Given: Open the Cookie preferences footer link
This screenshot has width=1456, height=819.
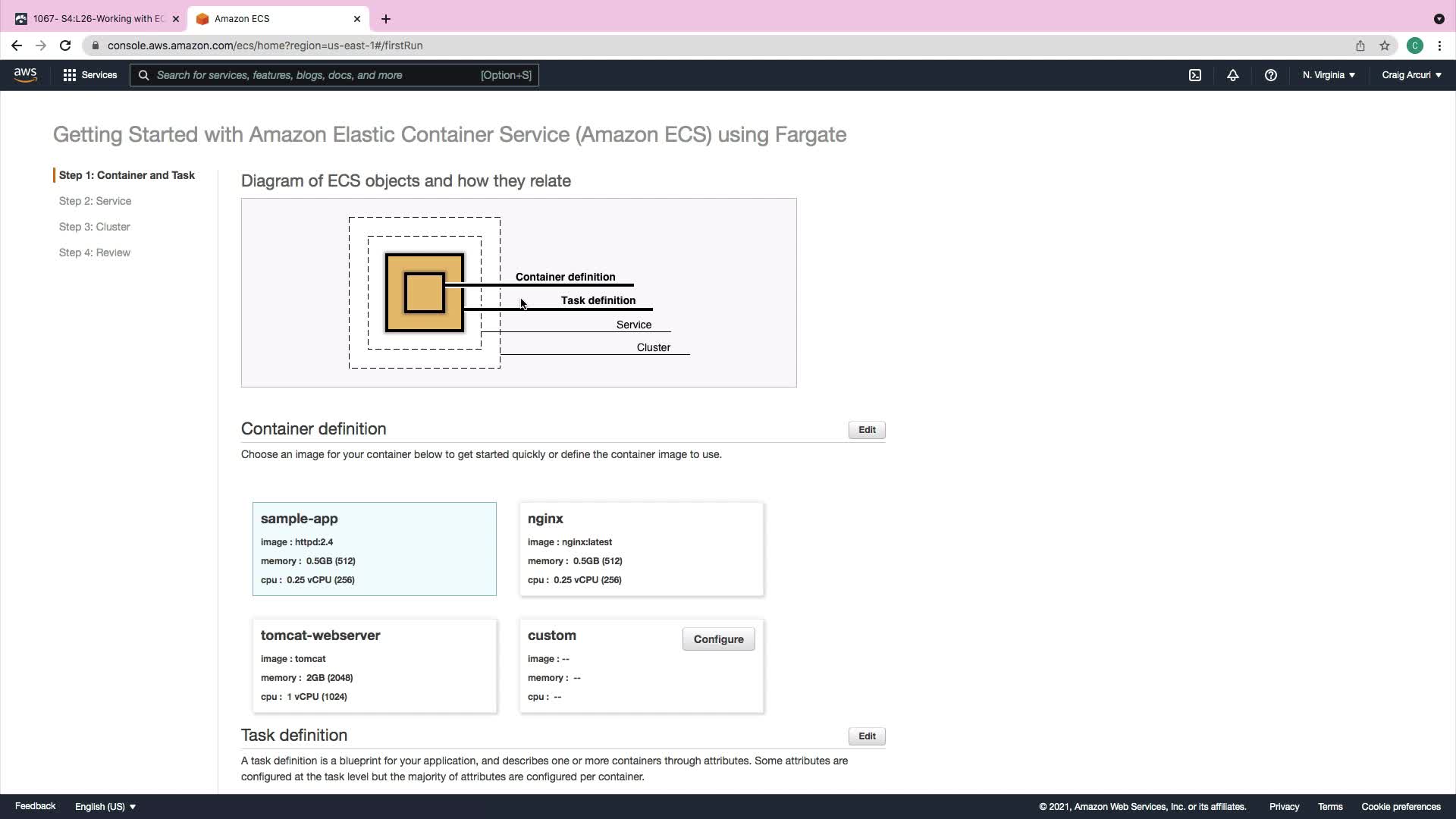Looking at the screenshot, I should pyautogui.click(x=1400, y=806).
